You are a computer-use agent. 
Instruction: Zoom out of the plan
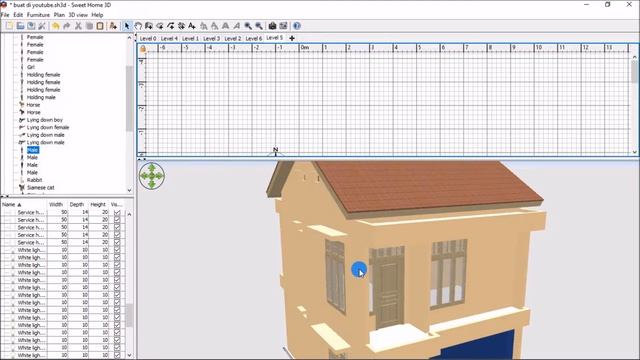pyautogui.click(x=259, y=26)
